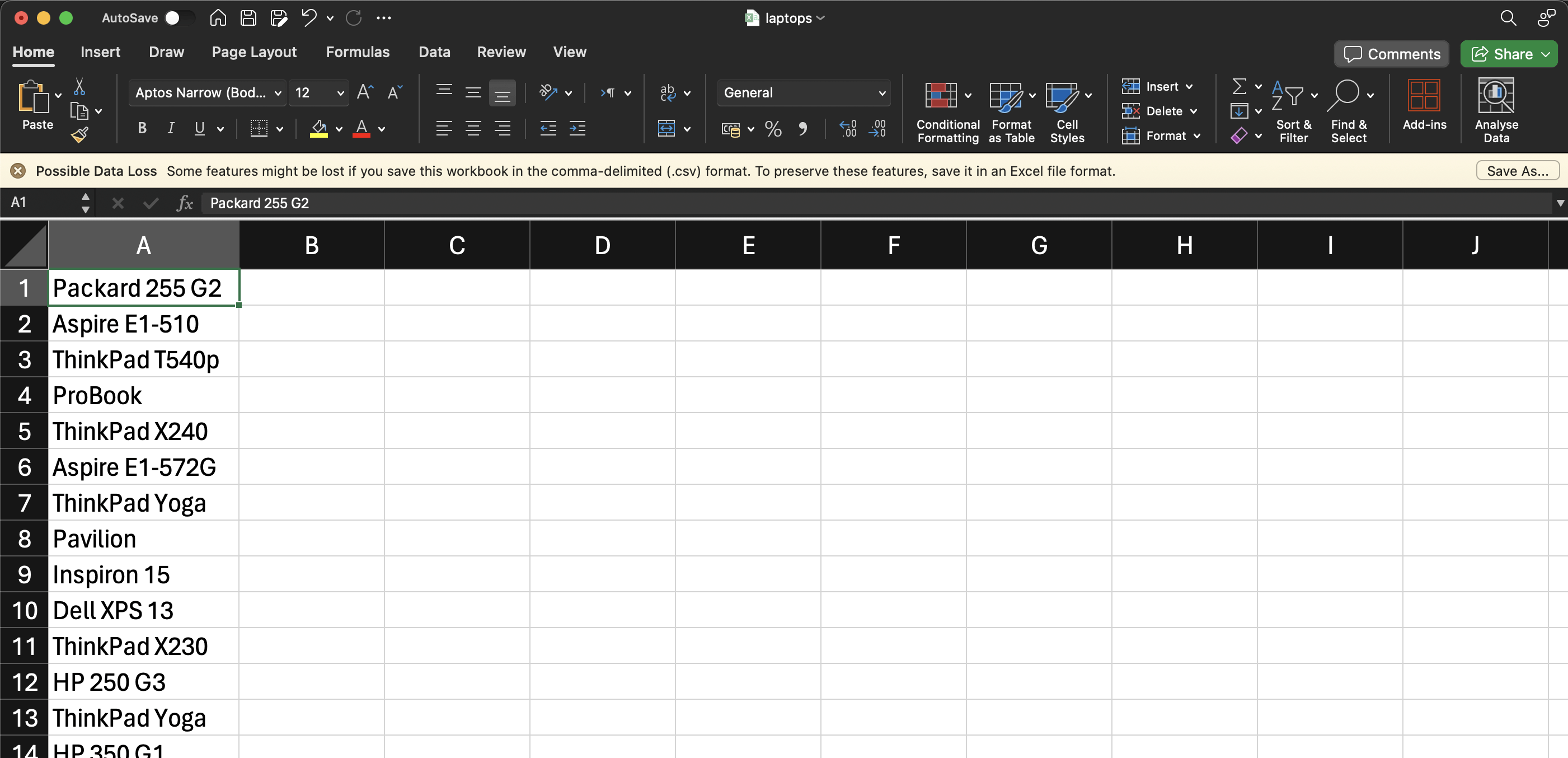The image size is (1568, 758).
Task: Cancel cell entry with the X
Action: 118,203
